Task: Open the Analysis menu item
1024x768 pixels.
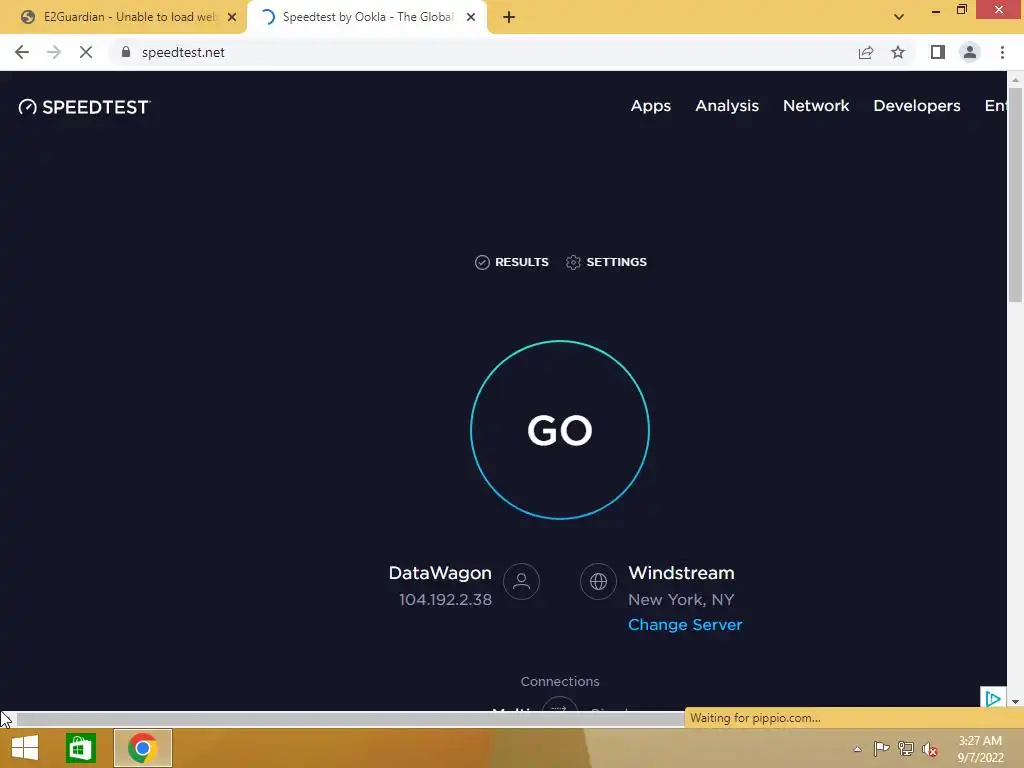Action: pos(727,106)
